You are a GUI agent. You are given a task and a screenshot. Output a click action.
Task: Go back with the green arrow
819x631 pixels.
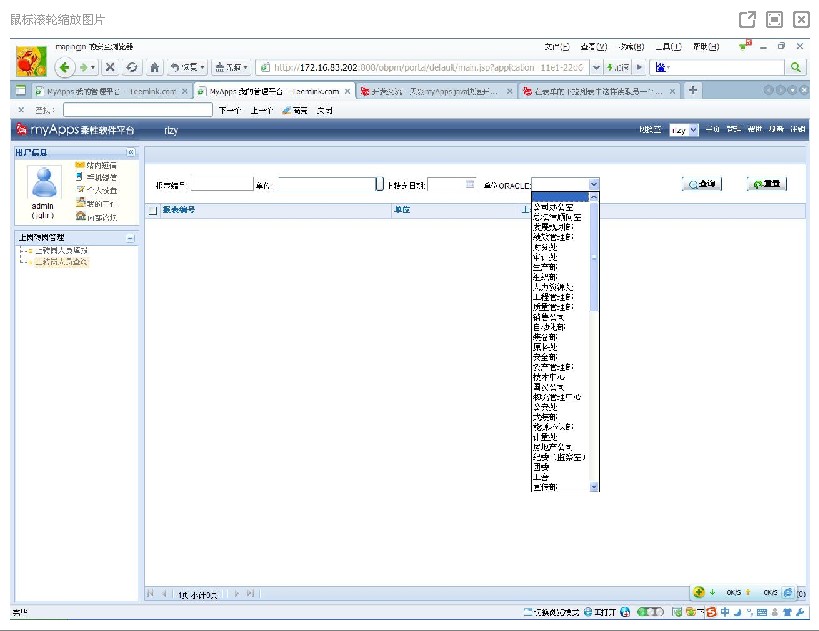click(64, 67)
